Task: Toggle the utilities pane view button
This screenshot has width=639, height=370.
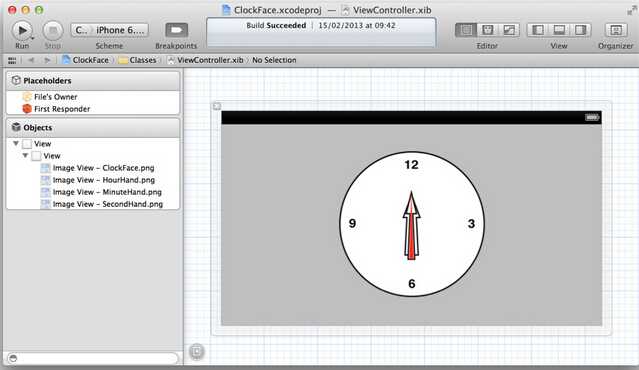Action: pos(580,30)
